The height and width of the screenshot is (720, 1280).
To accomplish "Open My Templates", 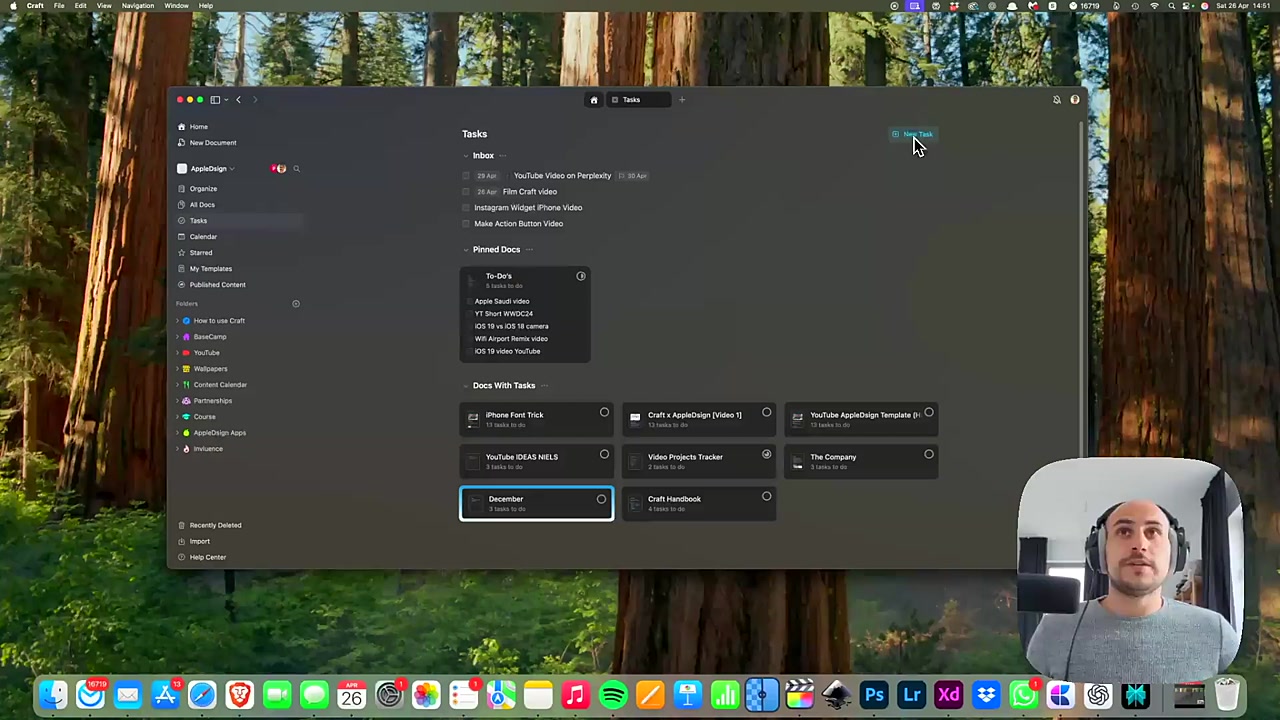I will [210, 269].
